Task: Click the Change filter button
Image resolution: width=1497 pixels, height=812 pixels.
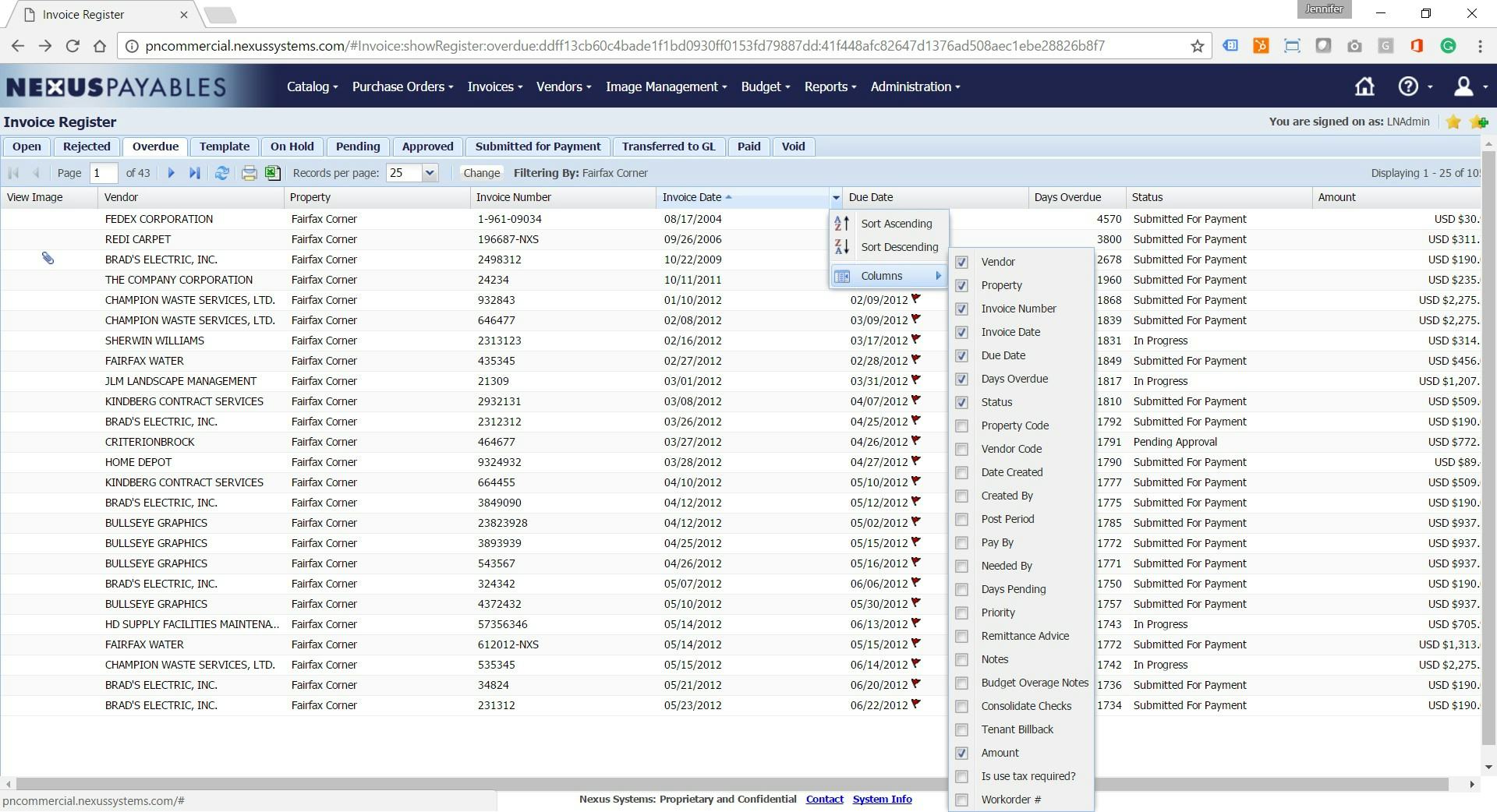Action: click(x=481, y=173)
